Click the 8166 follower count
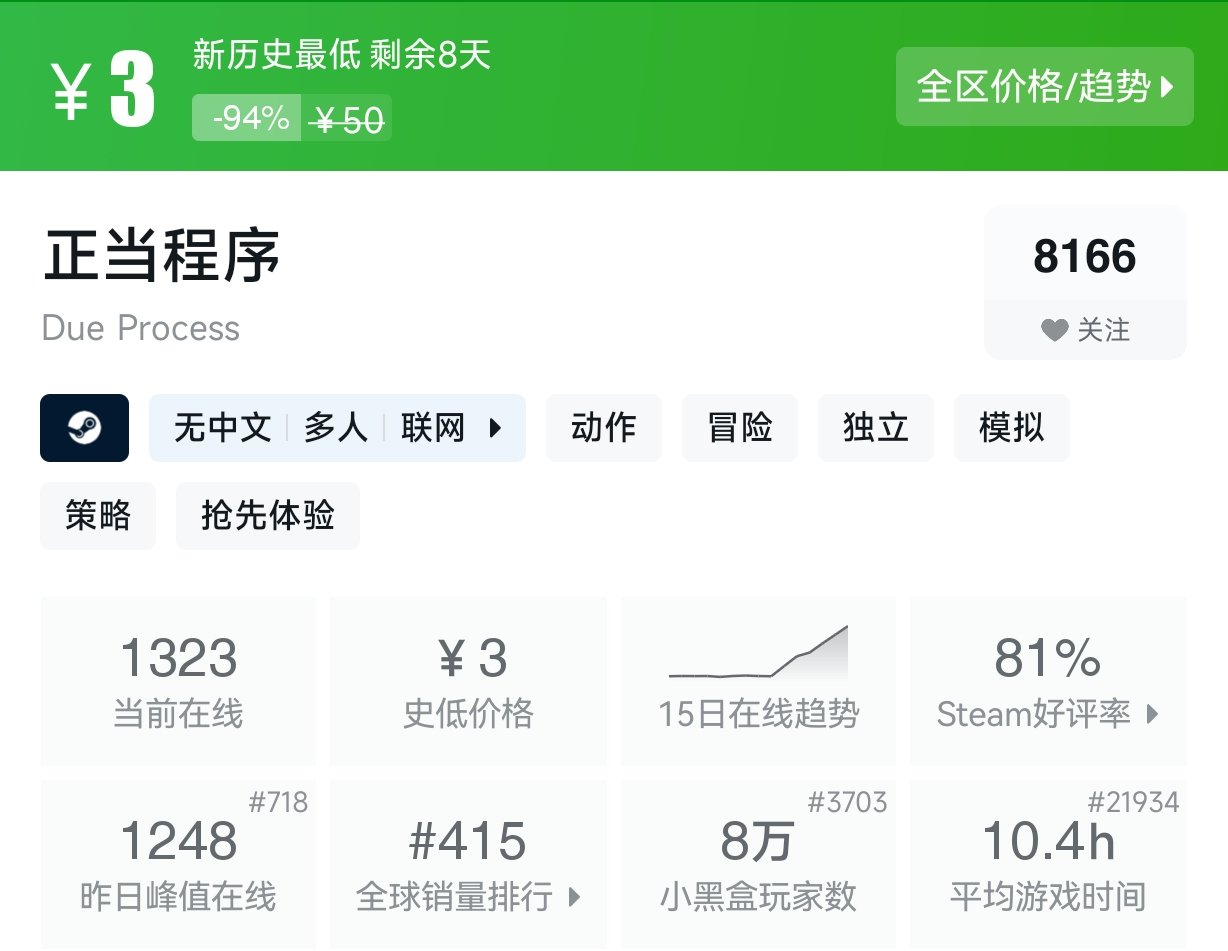Image resolution: width=1228 pixels, height=951 pixels. click(x=1085, y=257)
